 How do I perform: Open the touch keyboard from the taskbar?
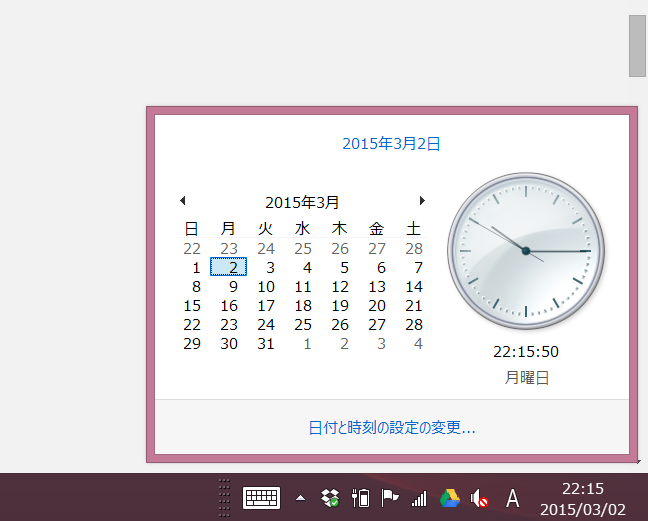261,498
